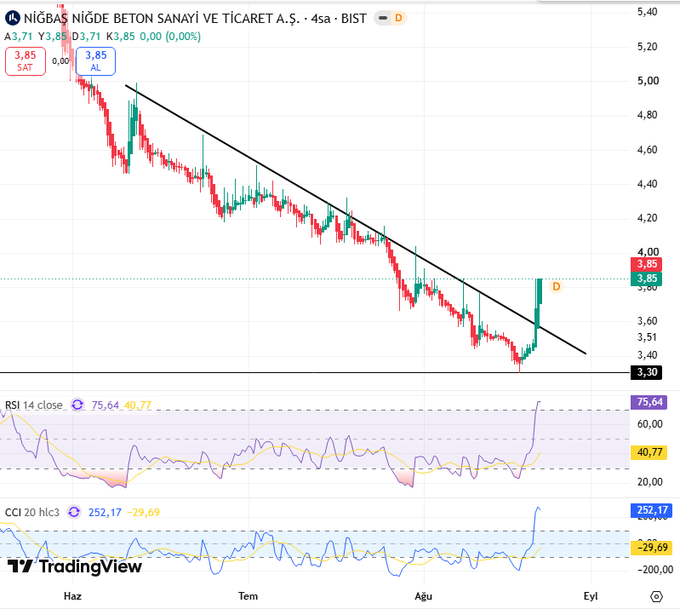Click the red 3,85 price axis label
The image size is (680, 609).
(647, 264)
